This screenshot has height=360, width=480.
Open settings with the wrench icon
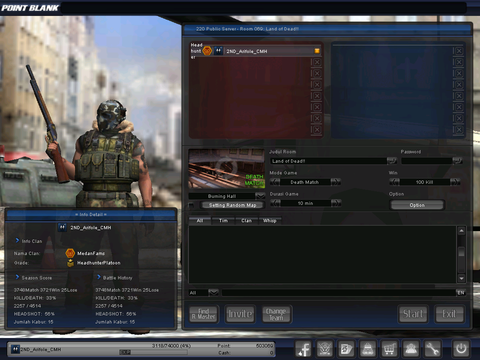click(432, 349)
